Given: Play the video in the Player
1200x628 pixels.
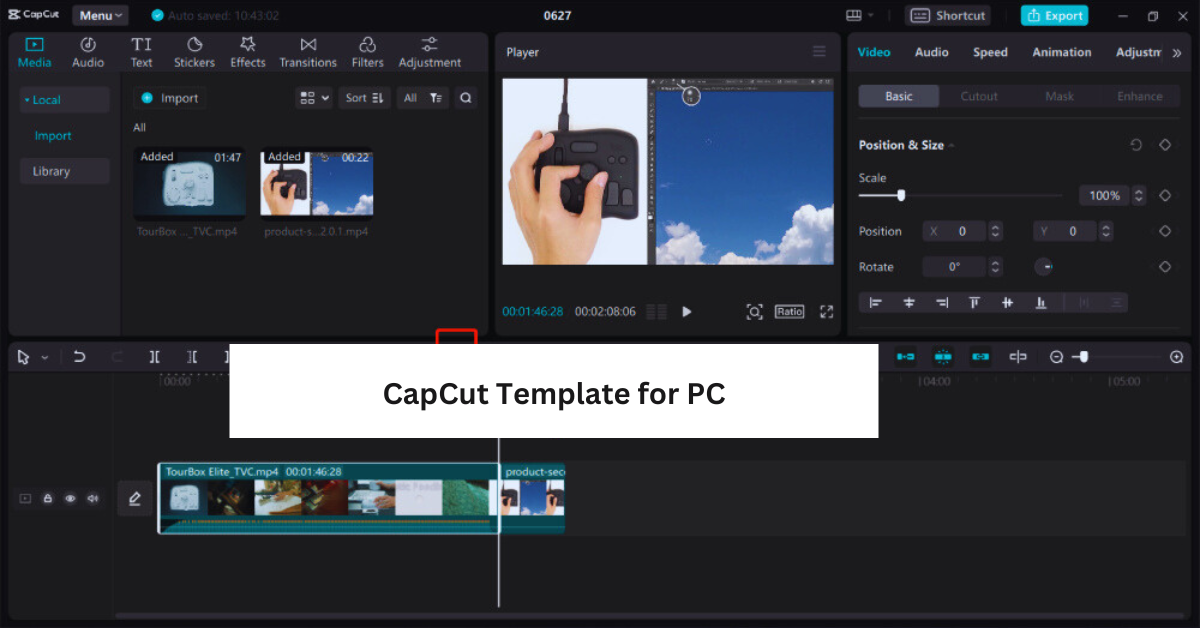Looking at the screenshot, I should pyautogui.click(x=687, y=312).
